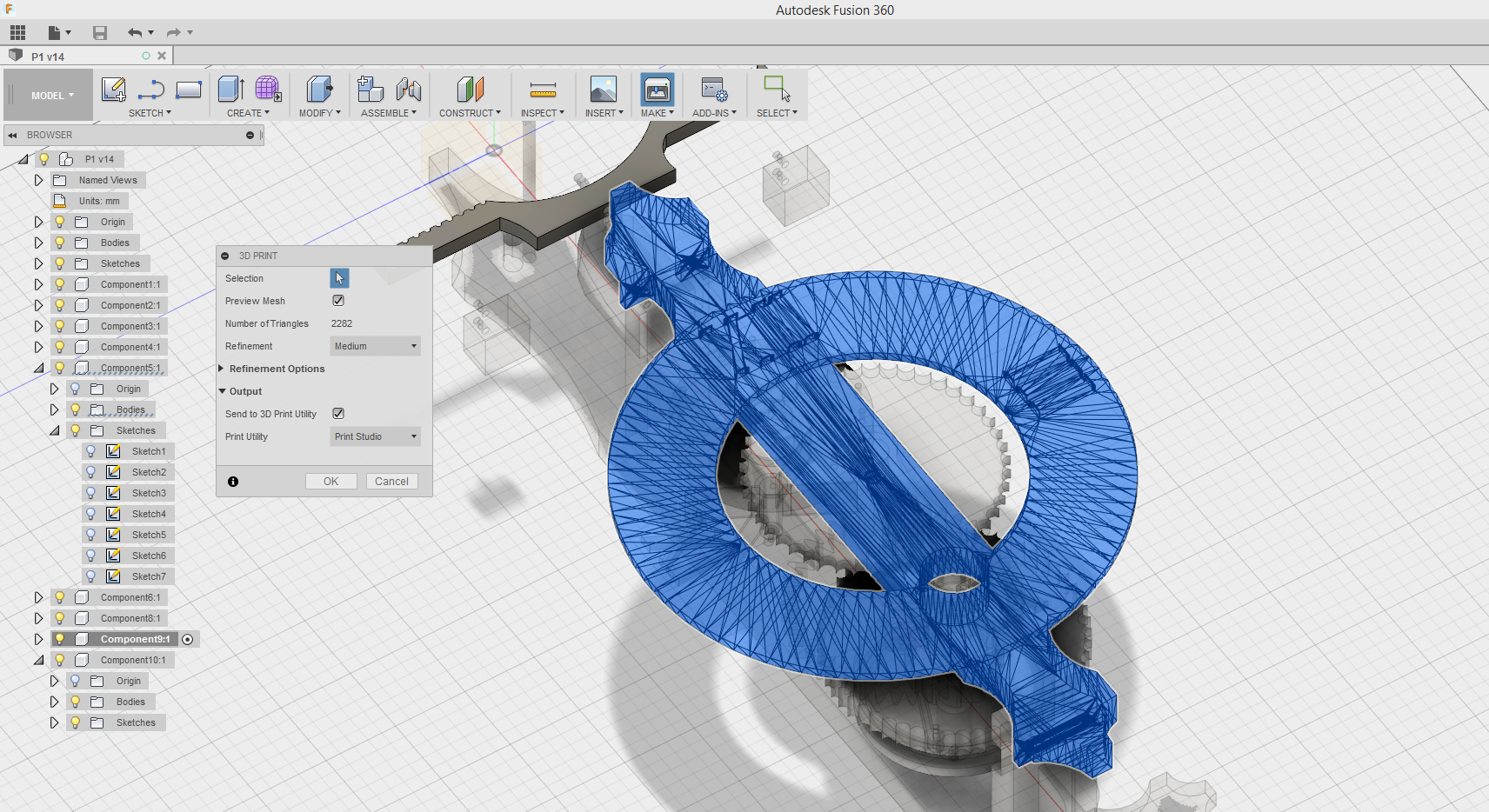
Task: Expand Component8:1 tree node
Action: click(38, 618)
